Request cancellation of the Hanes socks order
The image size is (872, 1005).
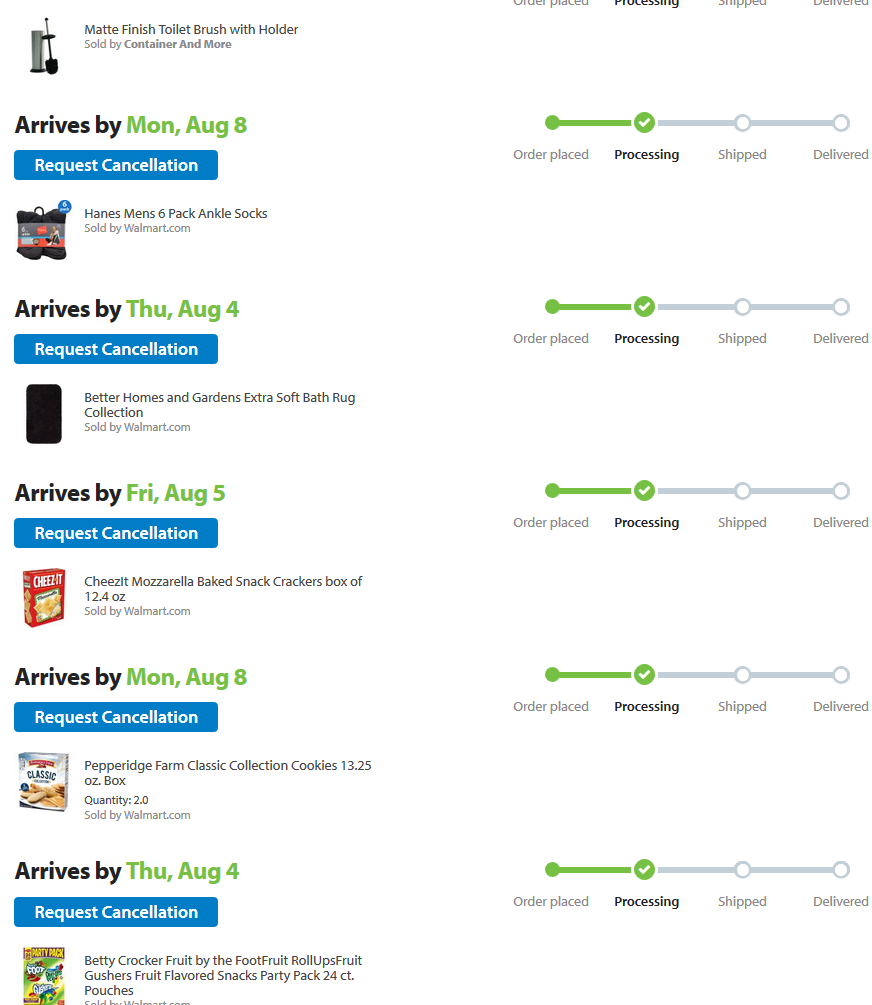(116, 165)
